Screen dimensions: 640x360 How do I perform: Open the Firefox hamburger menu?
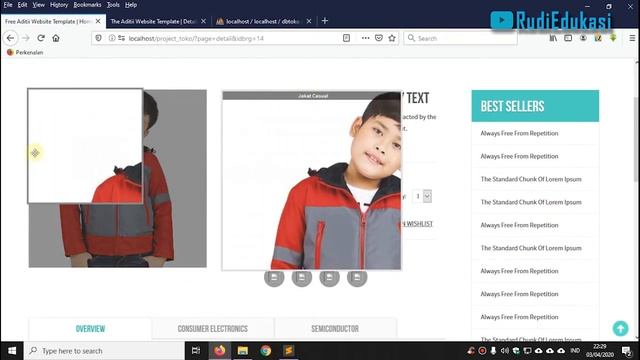click(x=632, y=38)
